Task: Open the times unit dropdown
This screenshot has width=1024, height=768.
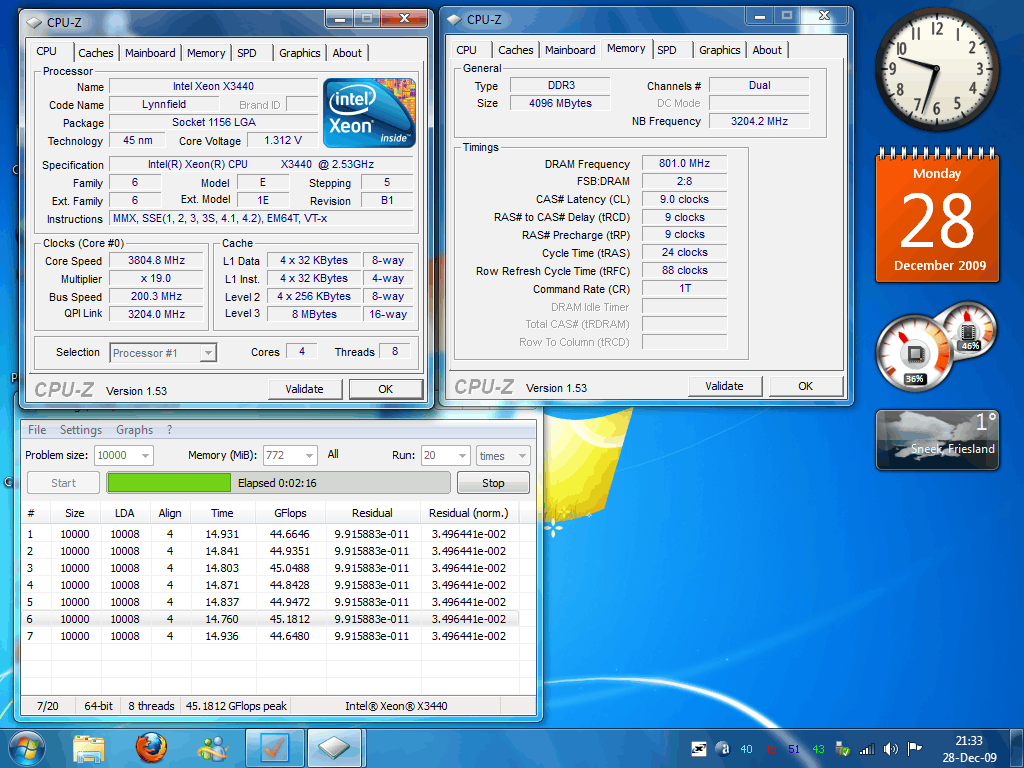Action: [x=502, y=456]
